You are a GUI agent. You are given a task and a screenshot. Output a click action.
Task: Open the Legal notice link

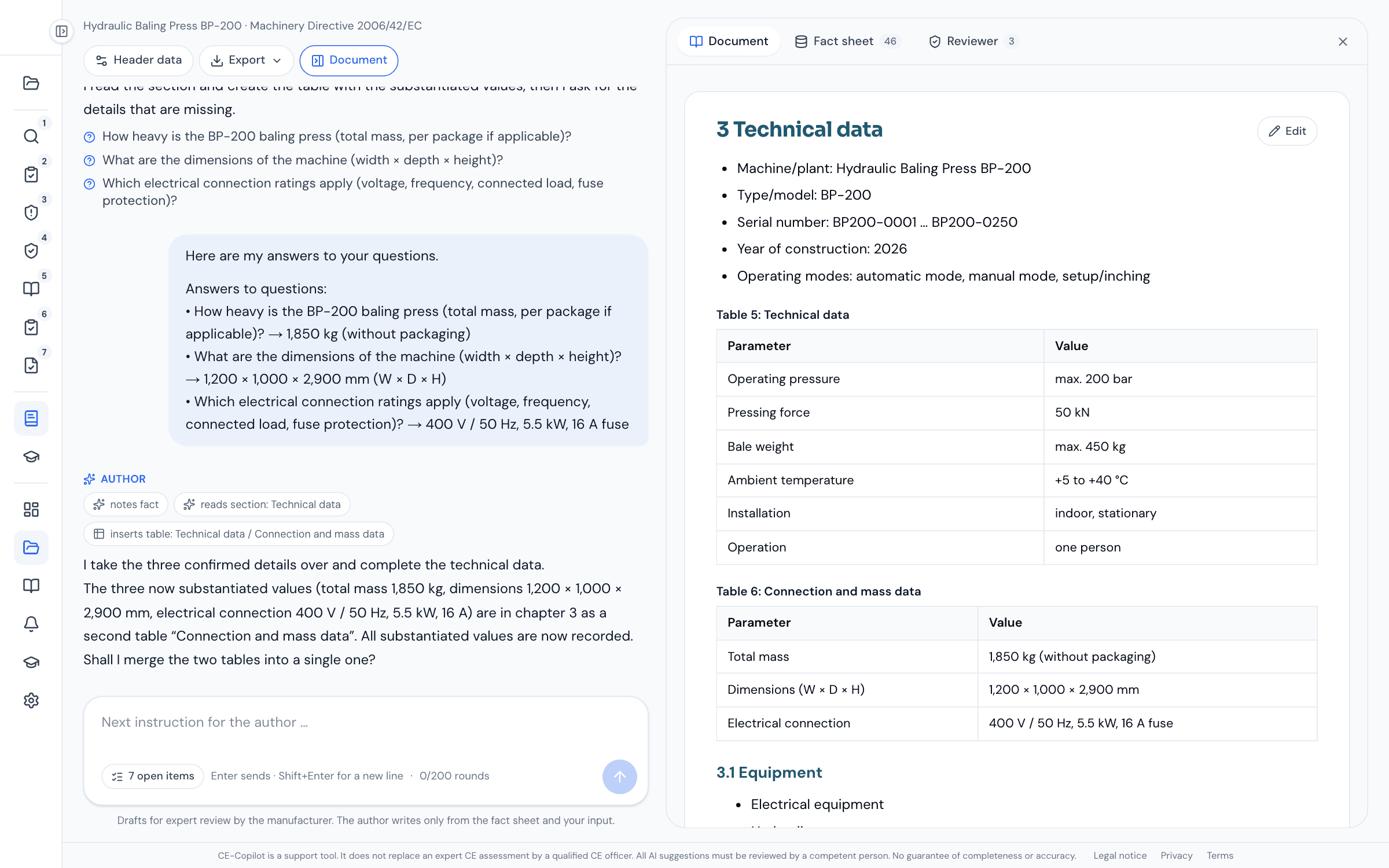coord(1120,855)
